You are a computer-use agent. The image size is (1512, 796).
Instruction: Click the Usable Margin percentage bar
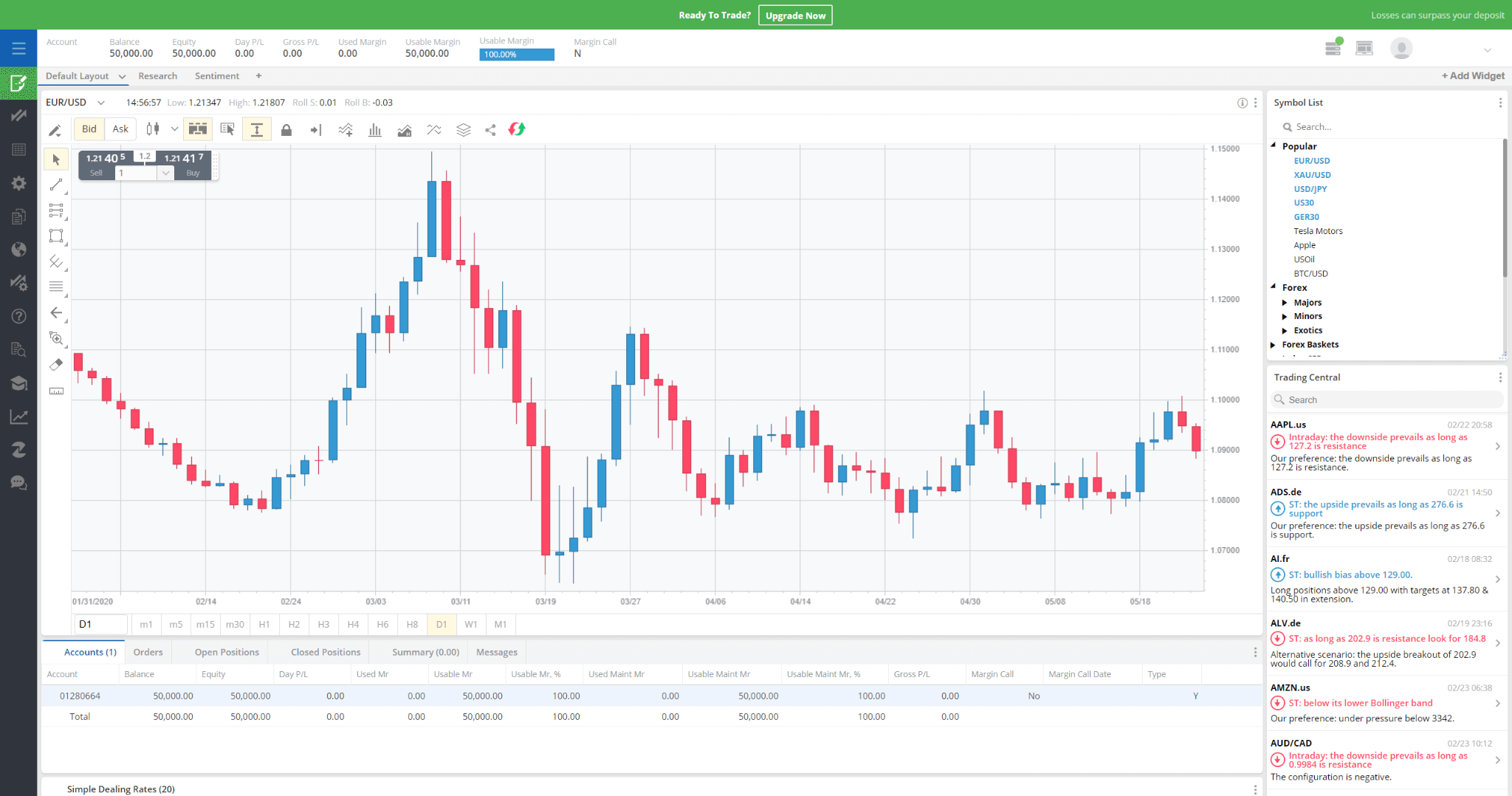pyautogui.click(x=516, y=54)
